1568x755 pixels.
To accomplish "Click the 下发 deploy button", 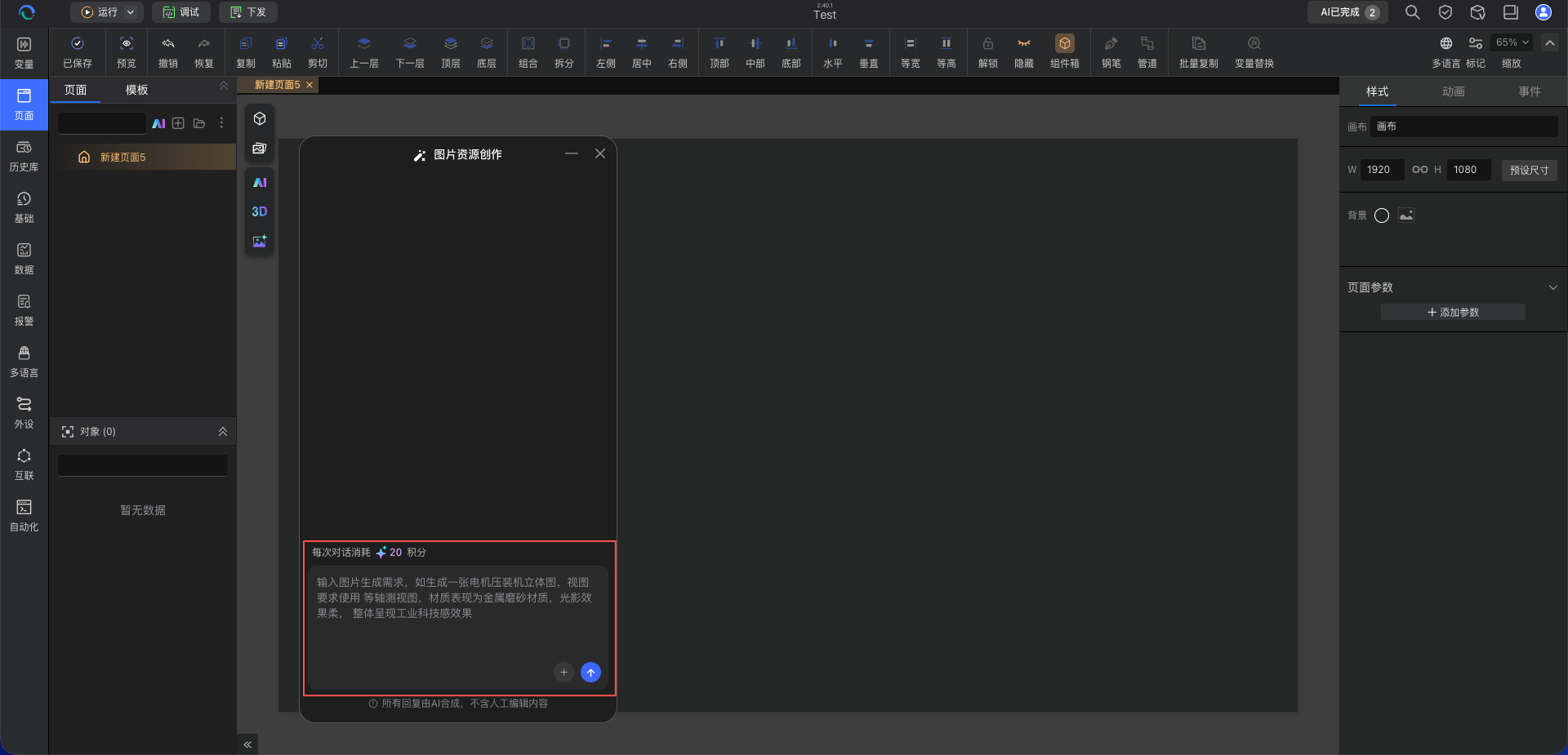I will [248, 12].
